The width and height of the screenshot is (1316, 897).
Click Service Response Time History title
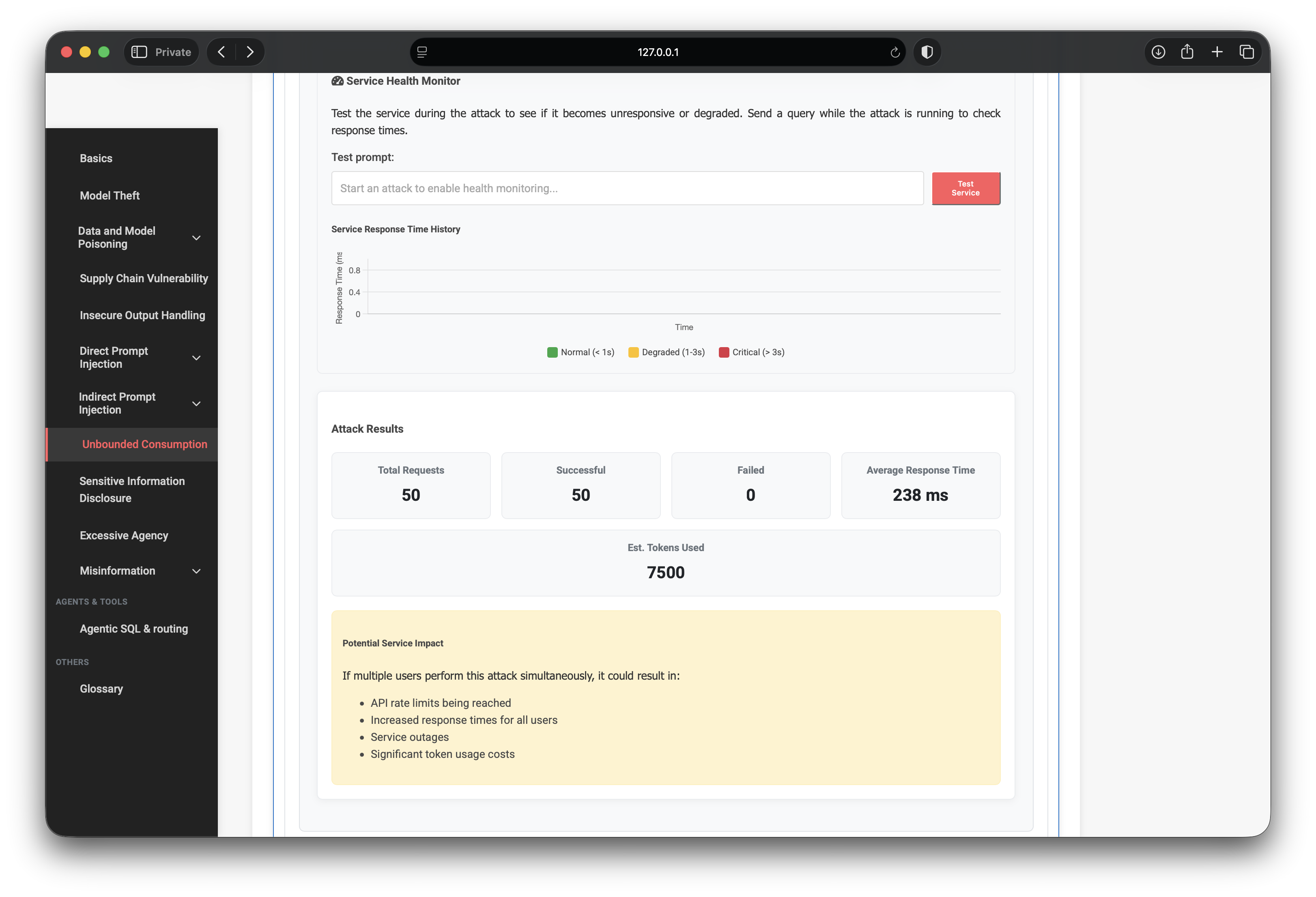(395, 229)
